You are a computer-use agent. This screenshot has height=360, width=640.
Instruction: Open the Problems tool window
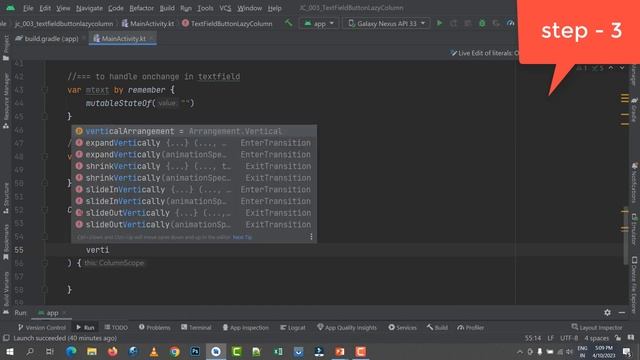[154, 327]
